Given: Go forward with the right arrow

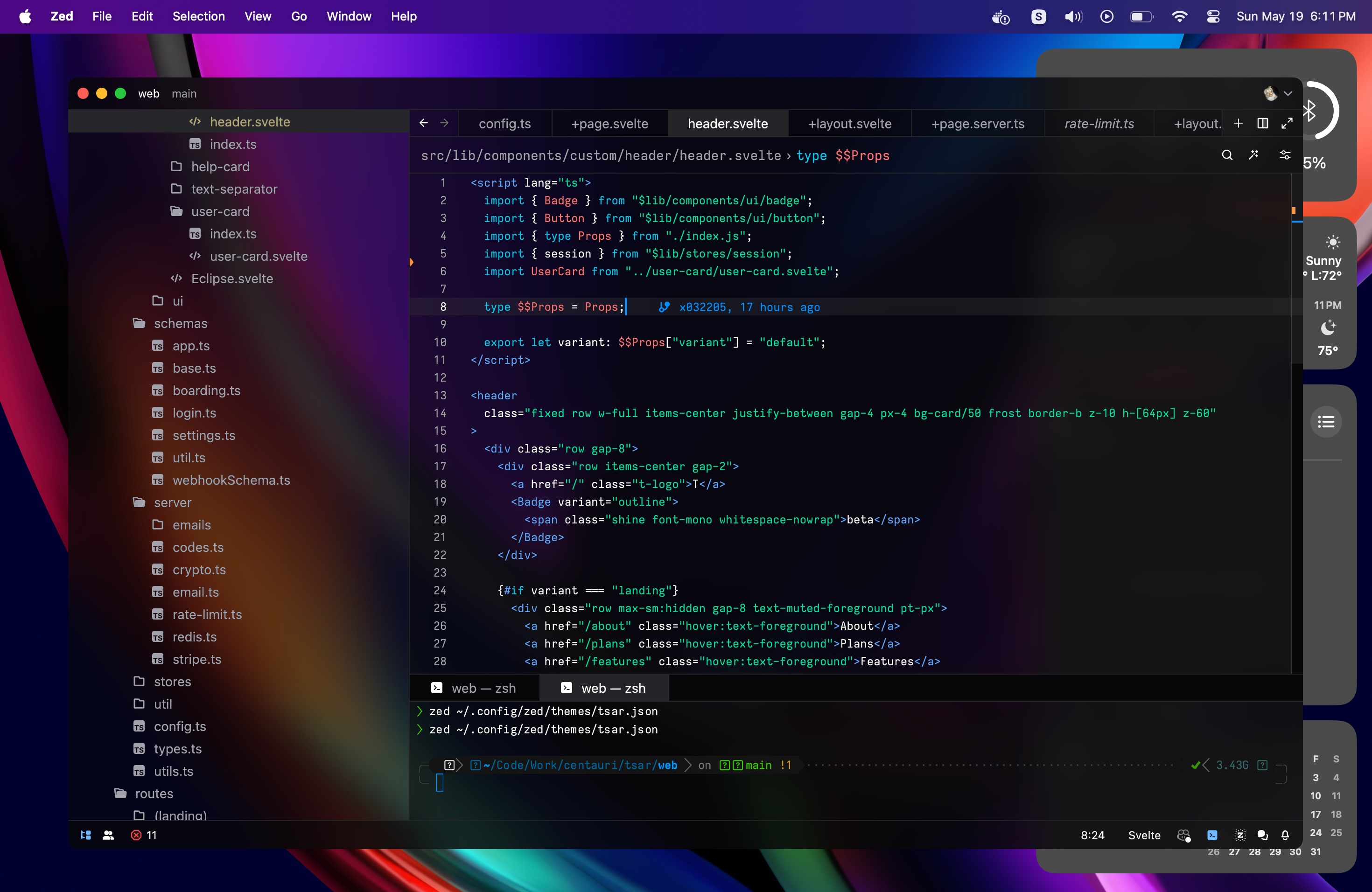Looking at the screenshot, I should pyautogui.click(x=444, y=123).
